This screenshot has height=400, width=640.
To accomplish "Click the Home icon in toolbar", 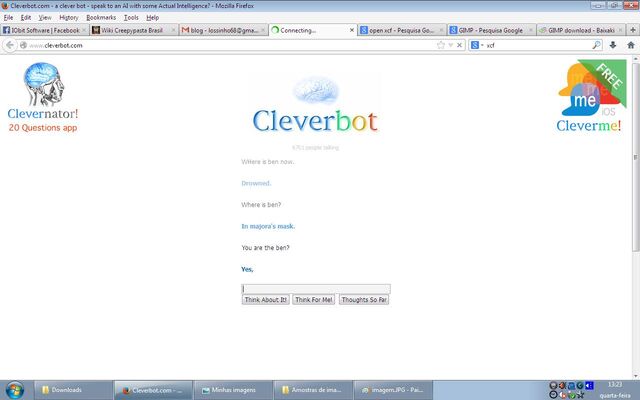I will (631, 45).
